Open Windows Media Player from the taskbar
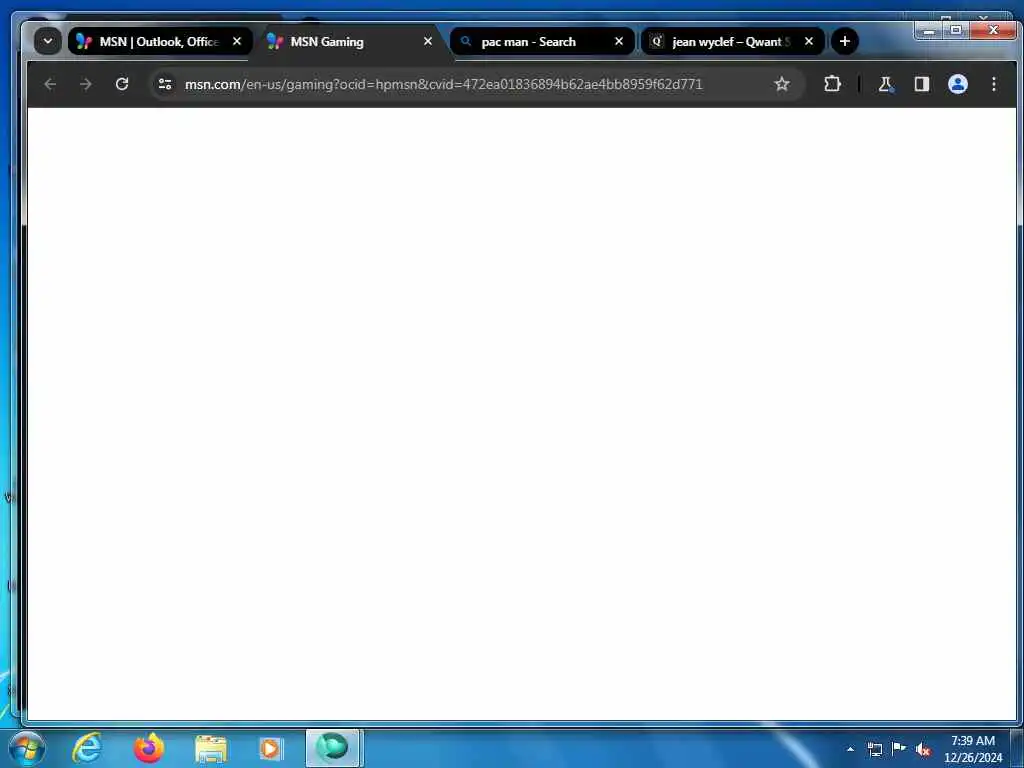Image resolution: width=1024 pixels, height=768 pixels. [272, 748]
